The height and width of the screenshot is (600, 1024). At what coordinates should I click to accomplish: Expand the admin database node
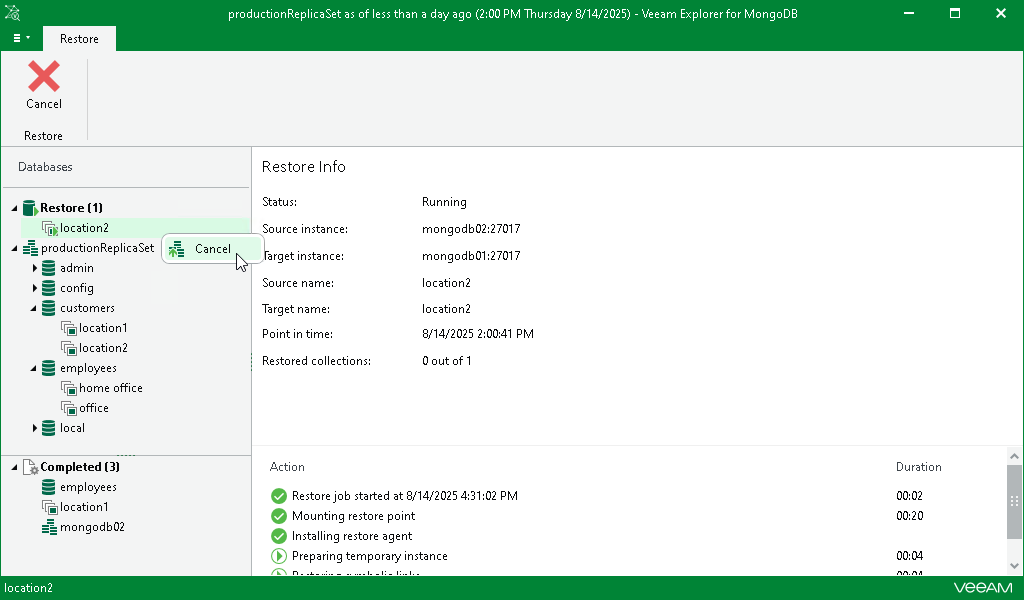(x=35, y=268)
